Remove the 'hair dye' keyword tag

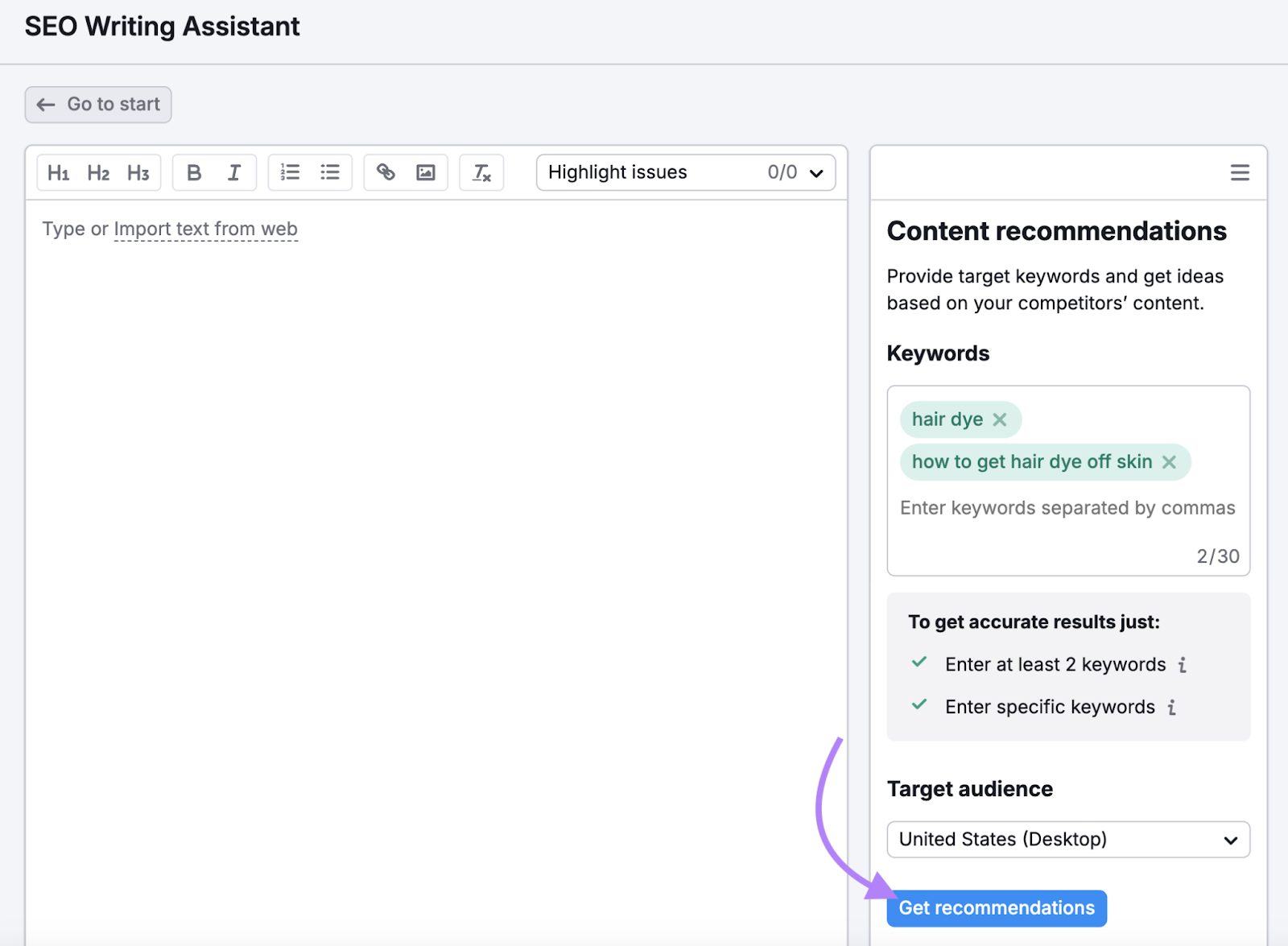[x=1001, y=419]
